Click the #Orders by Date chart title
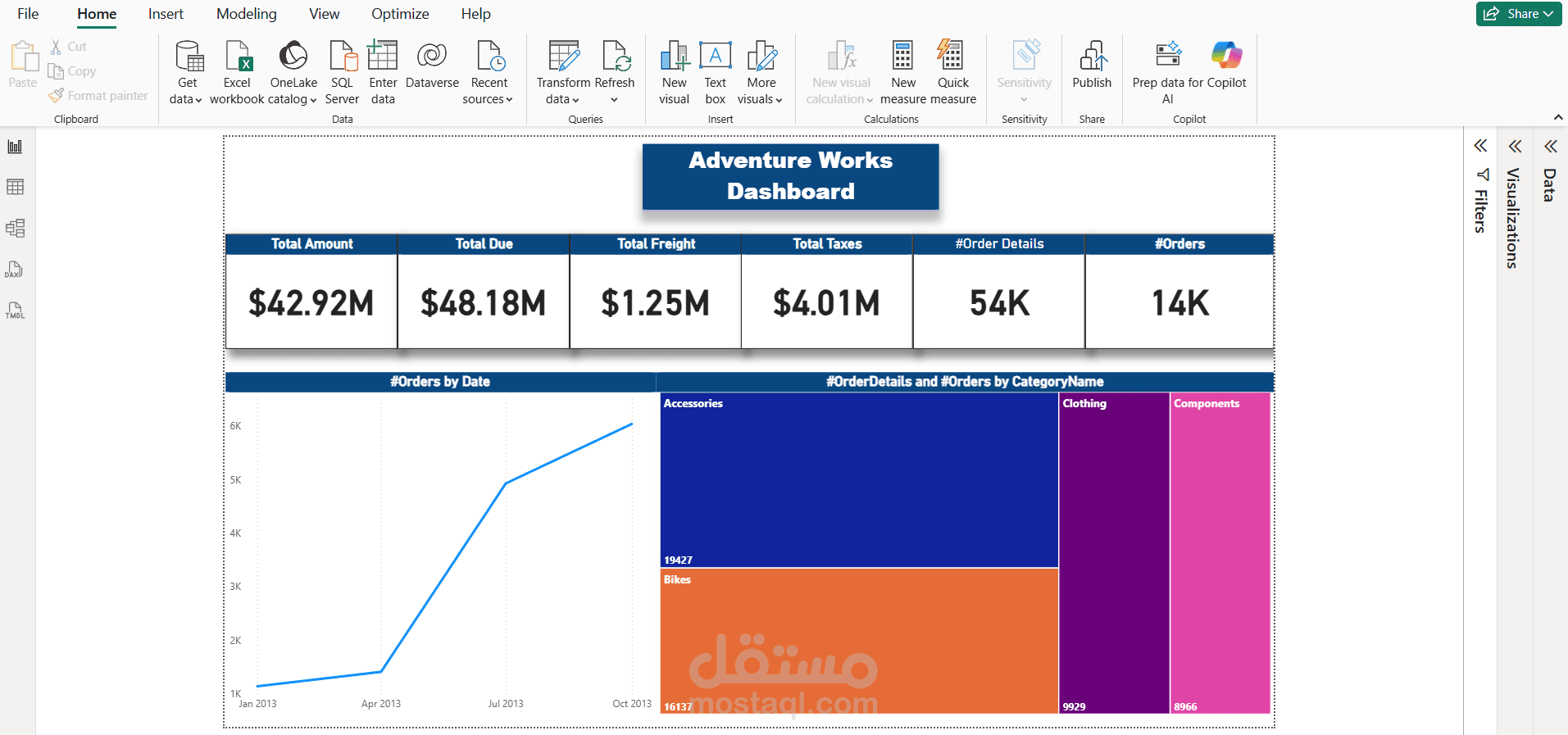Image resolution: width=1568 pixels, height=735 pixels. [440, 382]
